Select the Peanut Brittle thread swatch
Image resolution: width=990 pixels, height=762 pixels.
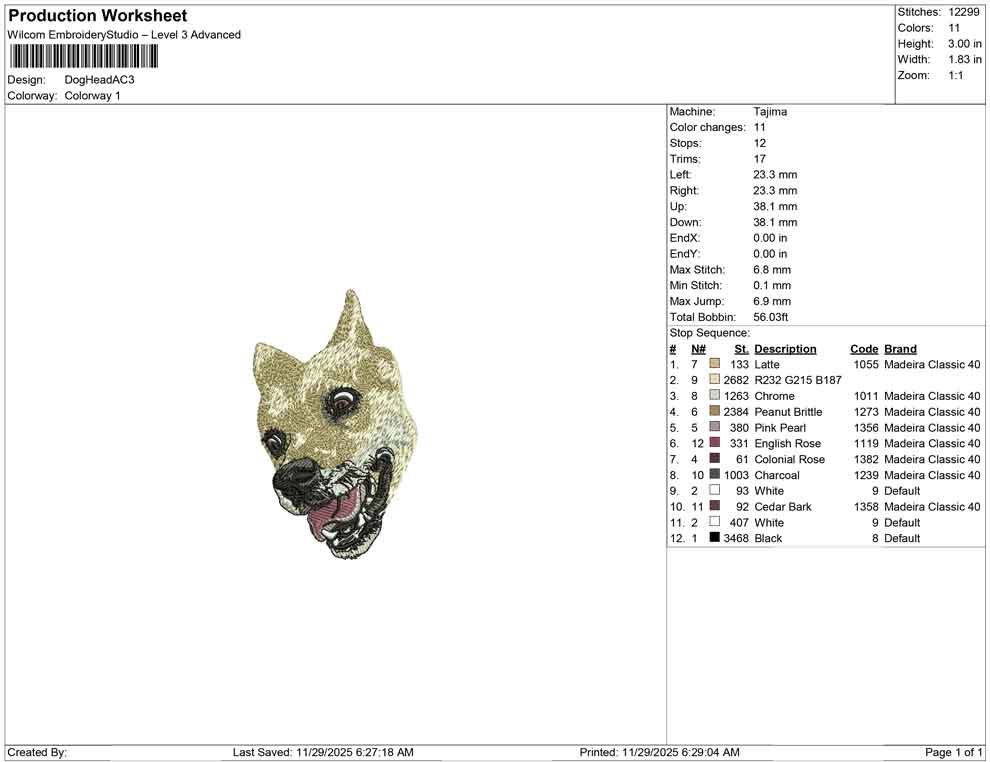pyautogui.click(x=714, y=411)
